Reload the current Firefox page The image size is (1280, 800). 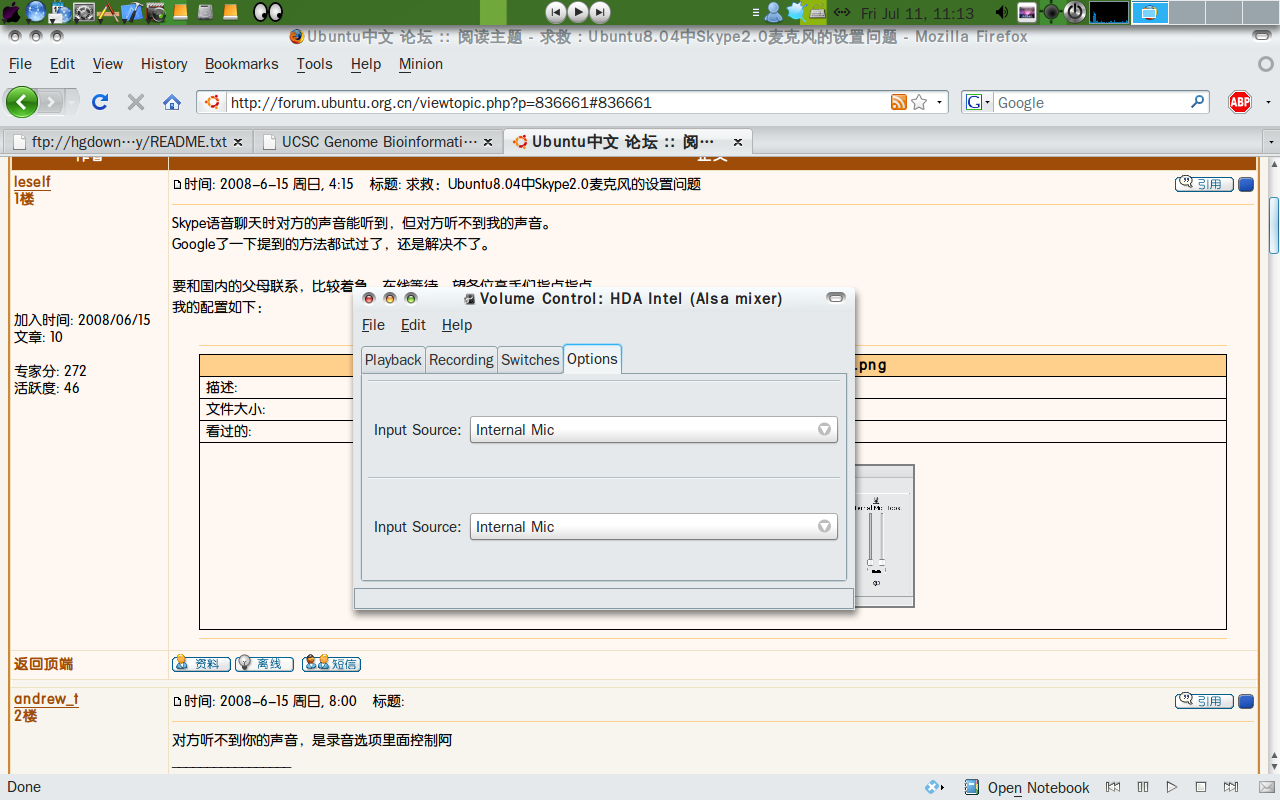100,102
